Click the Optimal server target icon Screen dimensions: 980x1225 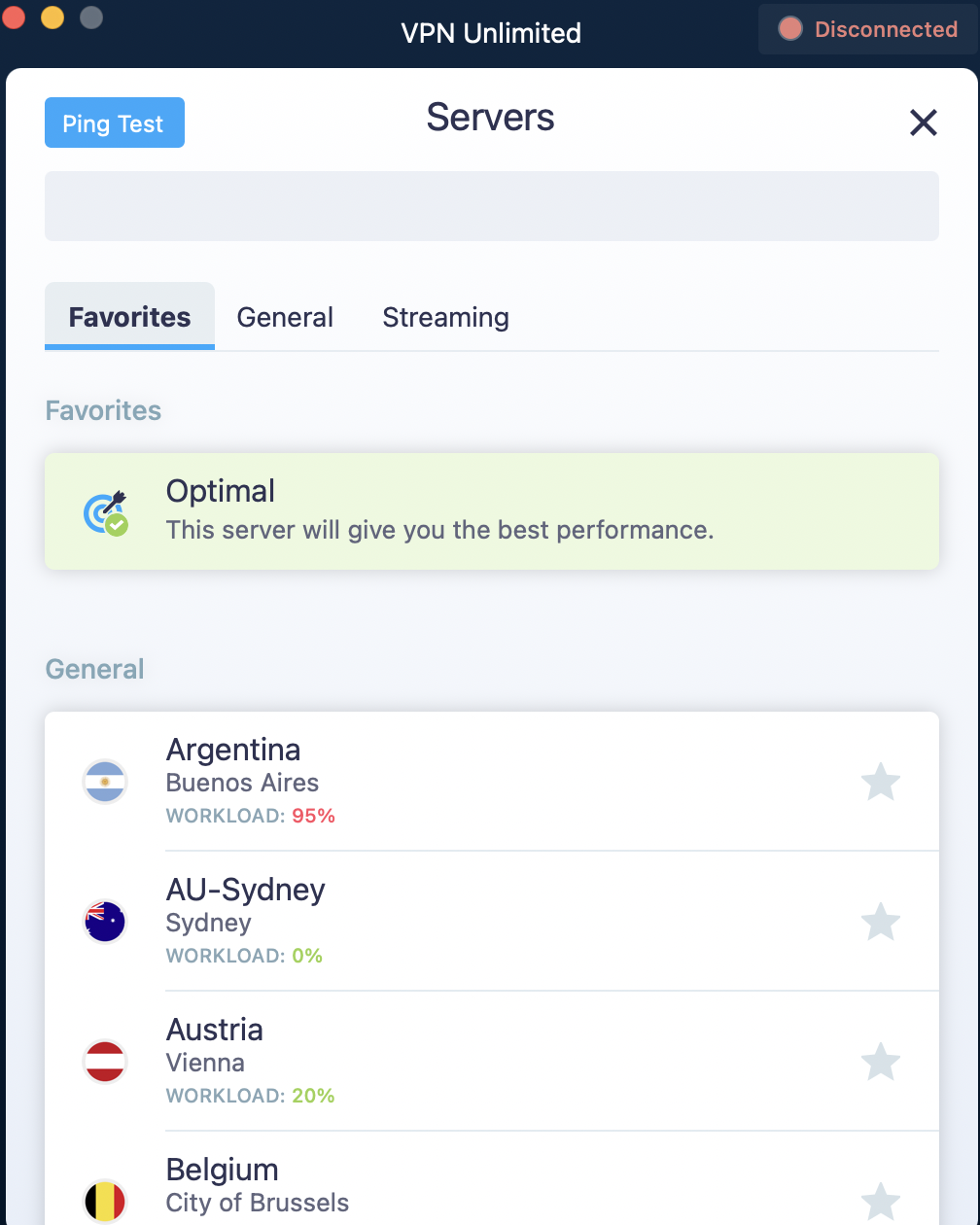click(x=106, y=512)
